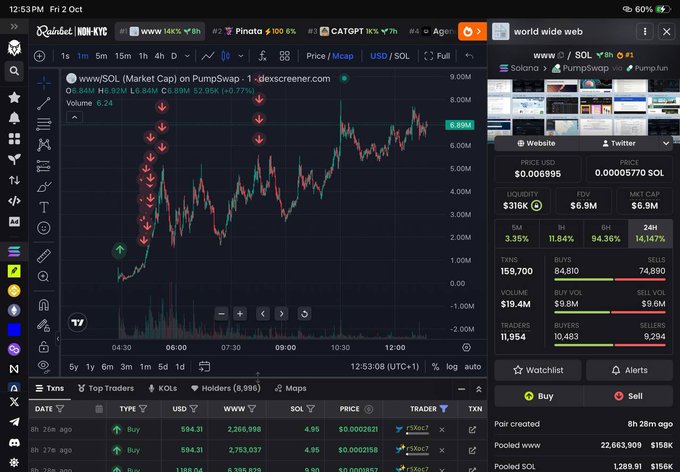This screenshot has width=680, height=472.
Task: Toggle chart to log scale
Action: (451, 367)
